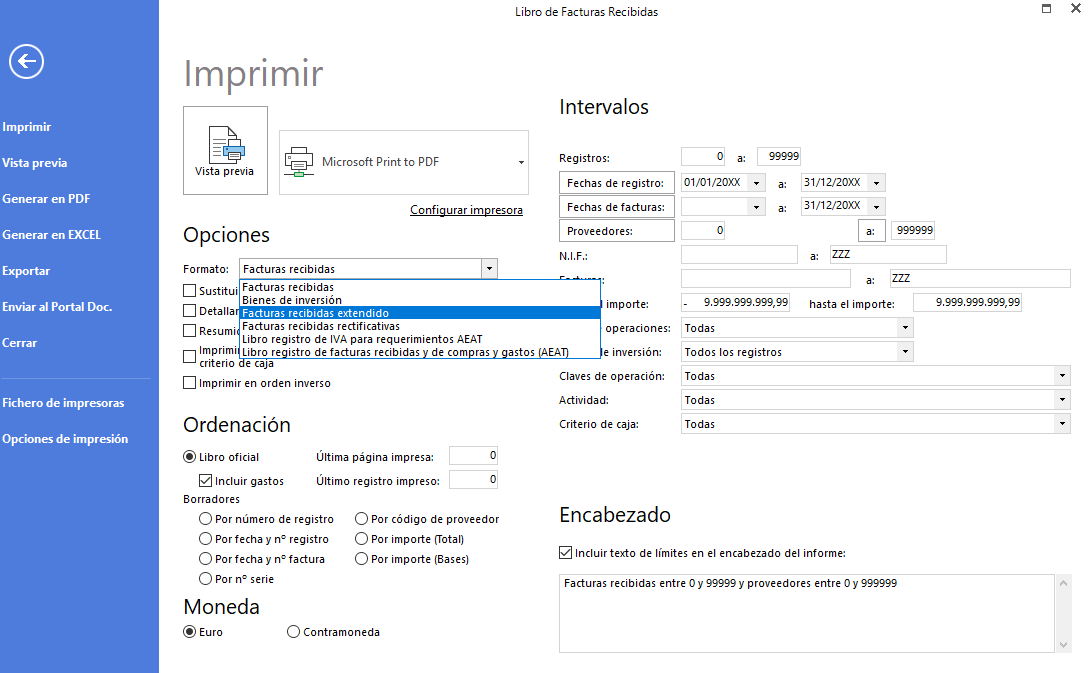Open the Fechas de facturas end date dropdown

877,207
